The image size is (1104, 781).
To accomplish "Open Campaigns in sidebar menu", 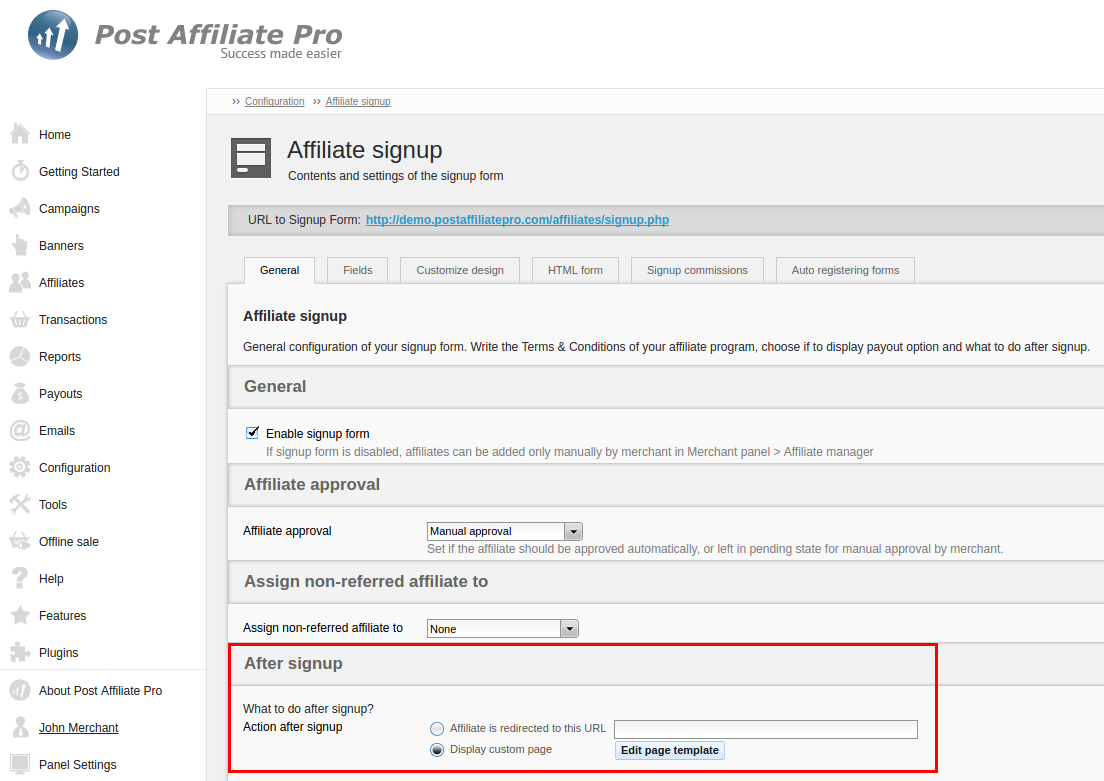I will (69, 208).
